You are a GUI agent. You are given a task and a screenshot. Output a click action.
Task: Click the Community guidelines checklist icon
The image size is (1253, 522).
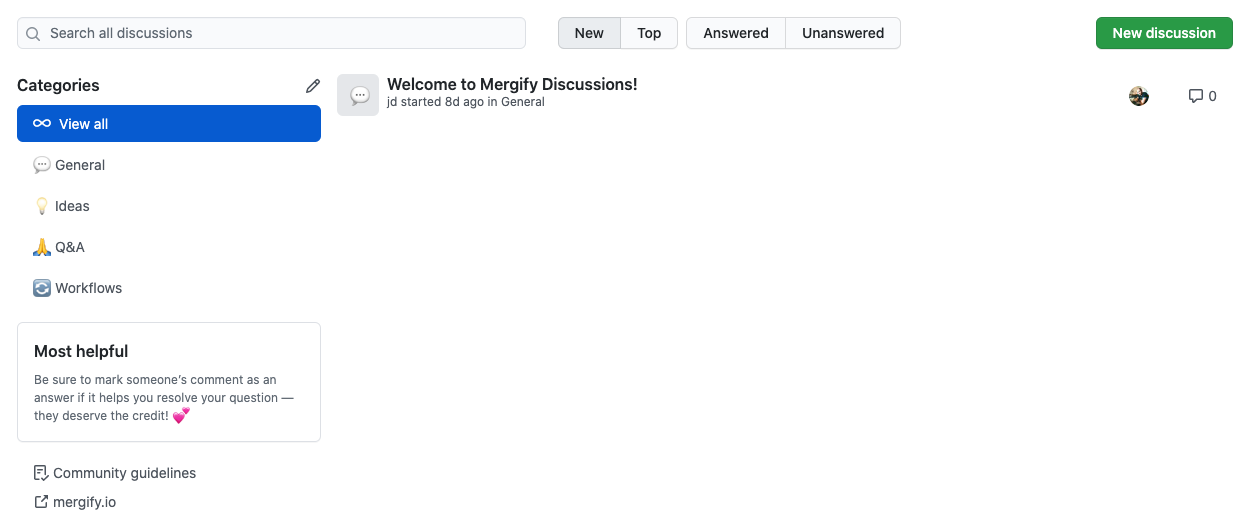pos(41,473)
